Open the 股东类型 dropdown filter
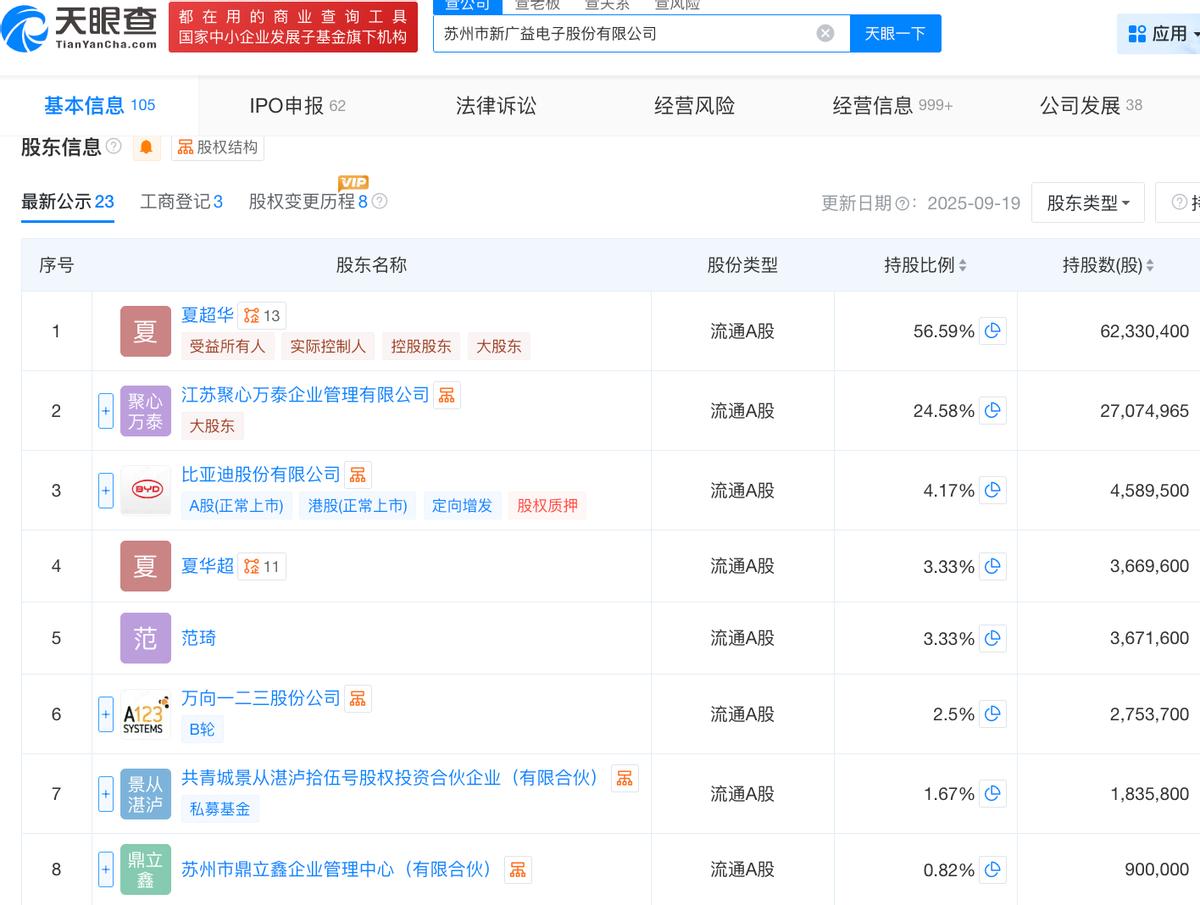Viewport: 1200px width, 905px height. coord(1087,203)
